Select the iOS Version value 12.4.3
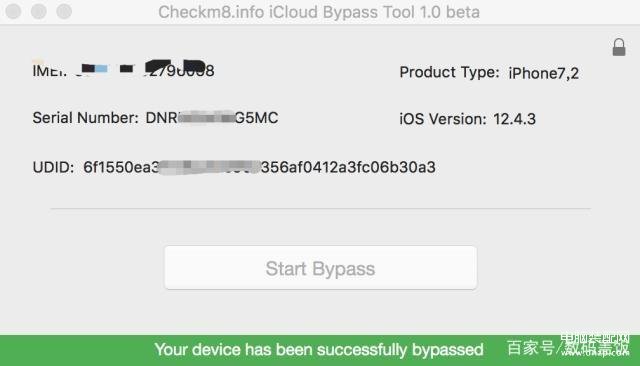Image resolution: width=640 pixels, height=366 pixels. tap(514, 119)
